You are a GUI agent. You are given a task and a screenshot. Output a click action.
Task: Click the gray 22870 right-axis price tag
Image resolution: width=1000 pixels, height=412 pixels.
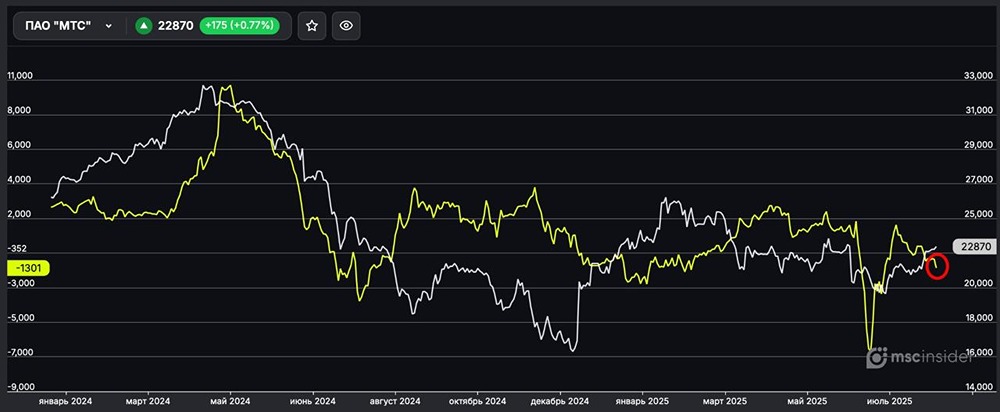point(972,246)
